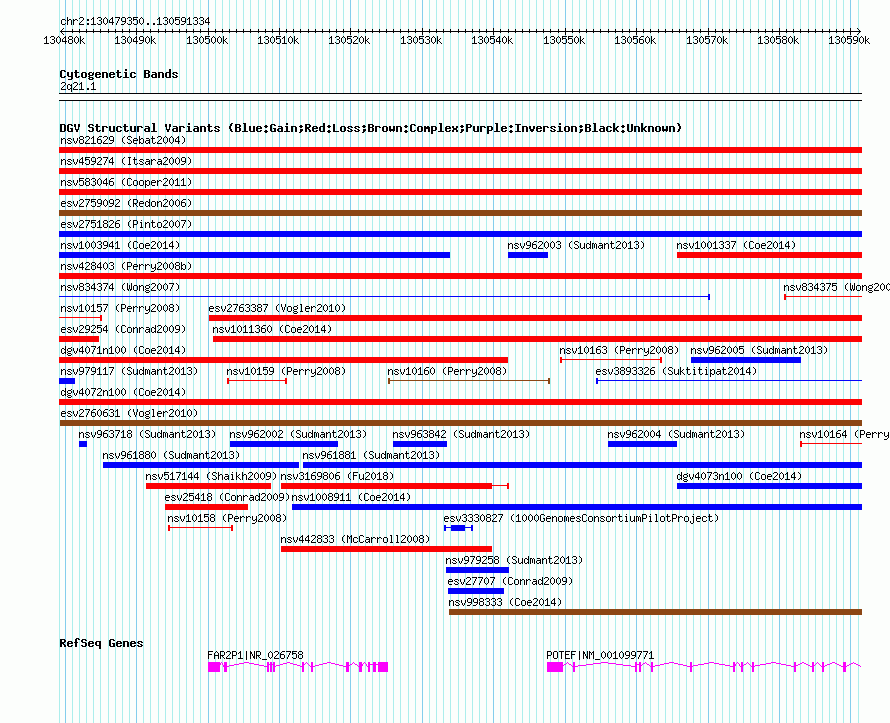Open the nsv583046 (Cooper2011) variant label
The image size is (890, 723).
[x=125, y=182]
